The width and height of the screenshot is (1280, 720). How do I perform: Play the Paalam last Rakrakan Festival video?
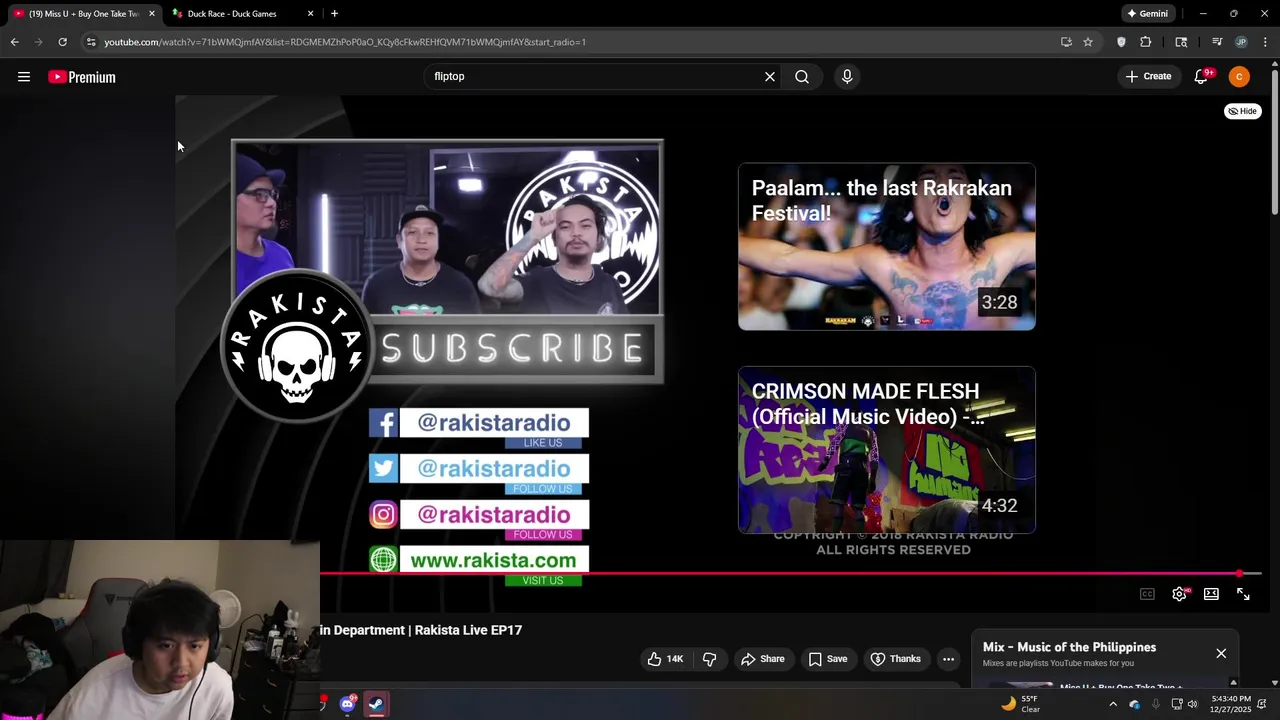pos(886,246)
